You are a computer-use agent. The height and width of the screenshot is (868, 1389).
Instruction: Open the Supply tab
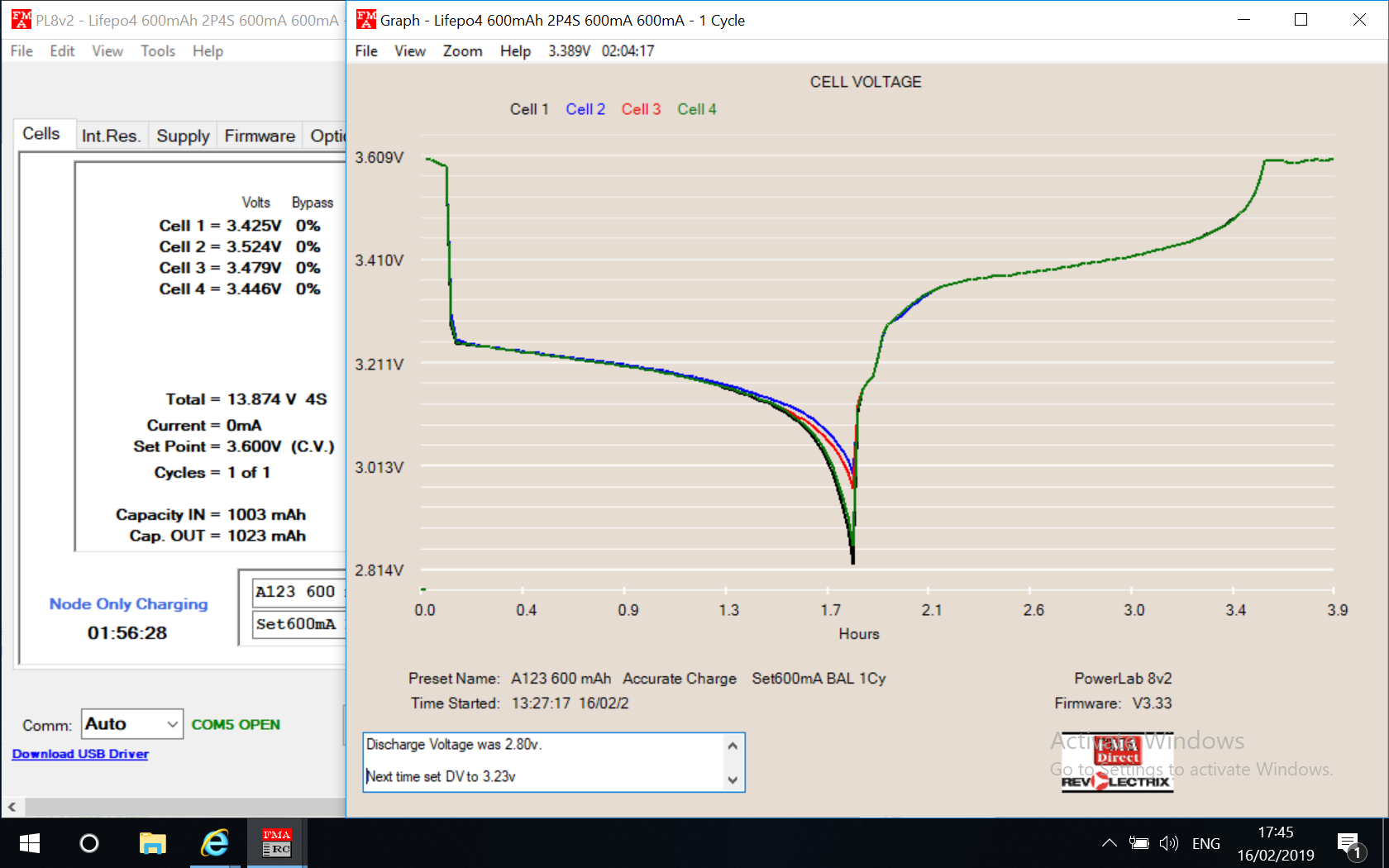point(183,136)
